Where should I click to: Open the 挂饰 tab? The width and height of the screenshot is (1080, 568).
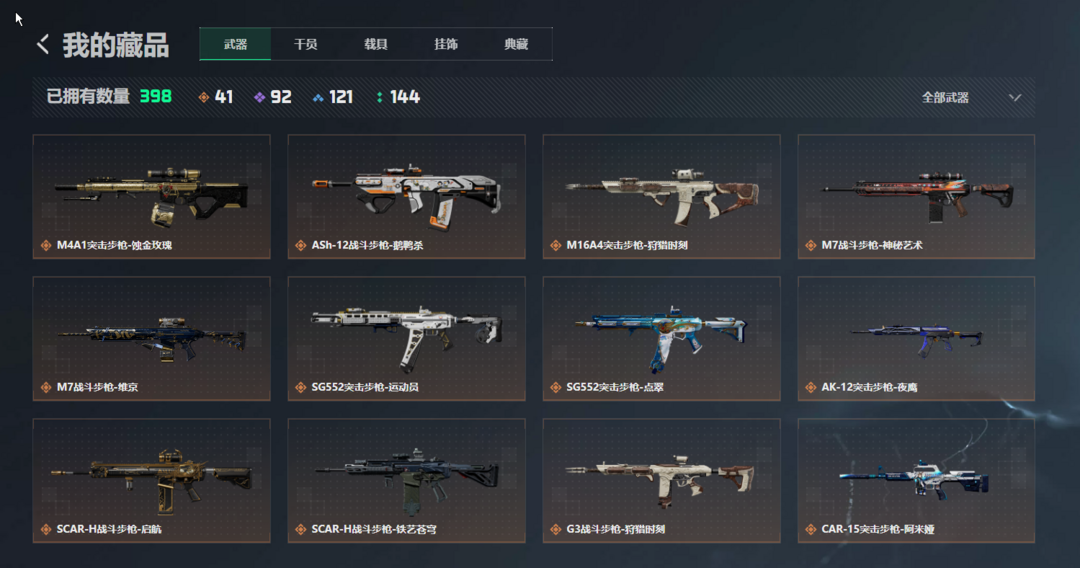446,44
